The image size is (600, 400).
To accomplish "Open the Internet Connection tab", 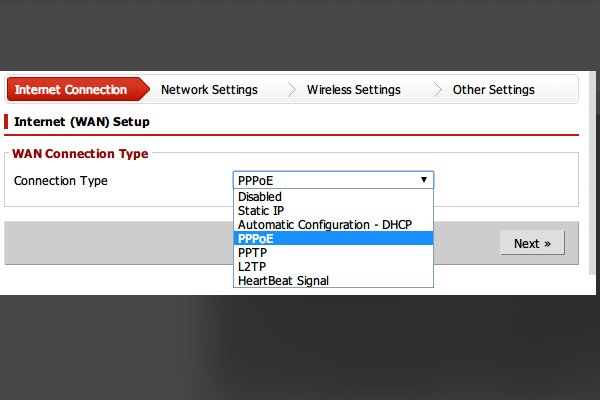I will (70, 90).
